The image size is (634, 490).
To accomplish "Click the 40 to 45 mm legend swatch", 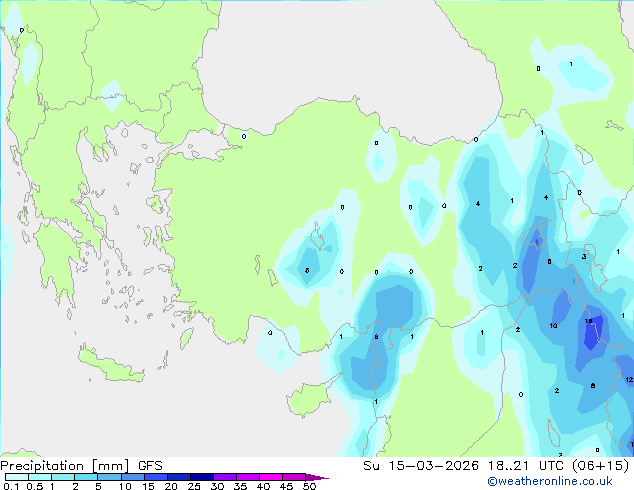I will pos(271,477).
